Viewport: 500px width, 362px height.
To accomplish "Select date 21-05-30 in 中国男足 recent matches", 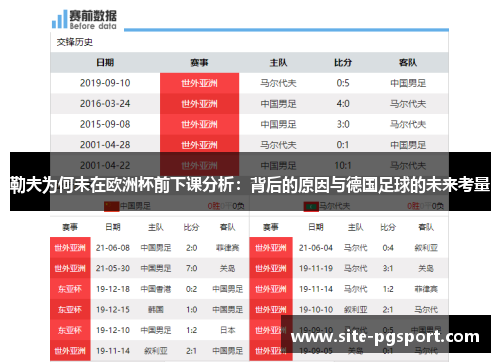I will (x=113, y=268).
